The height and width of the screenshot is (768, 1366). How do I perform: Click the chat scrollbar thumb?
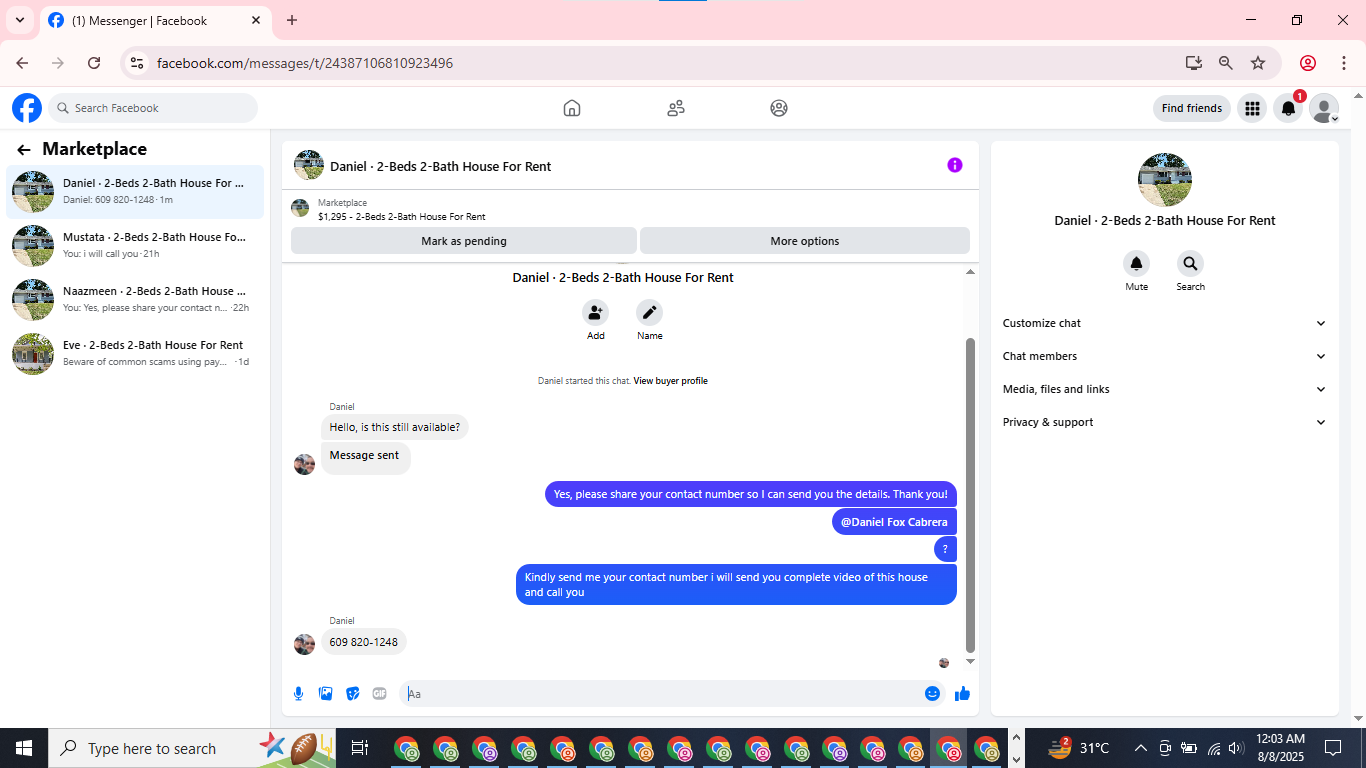tap(970, 495)
